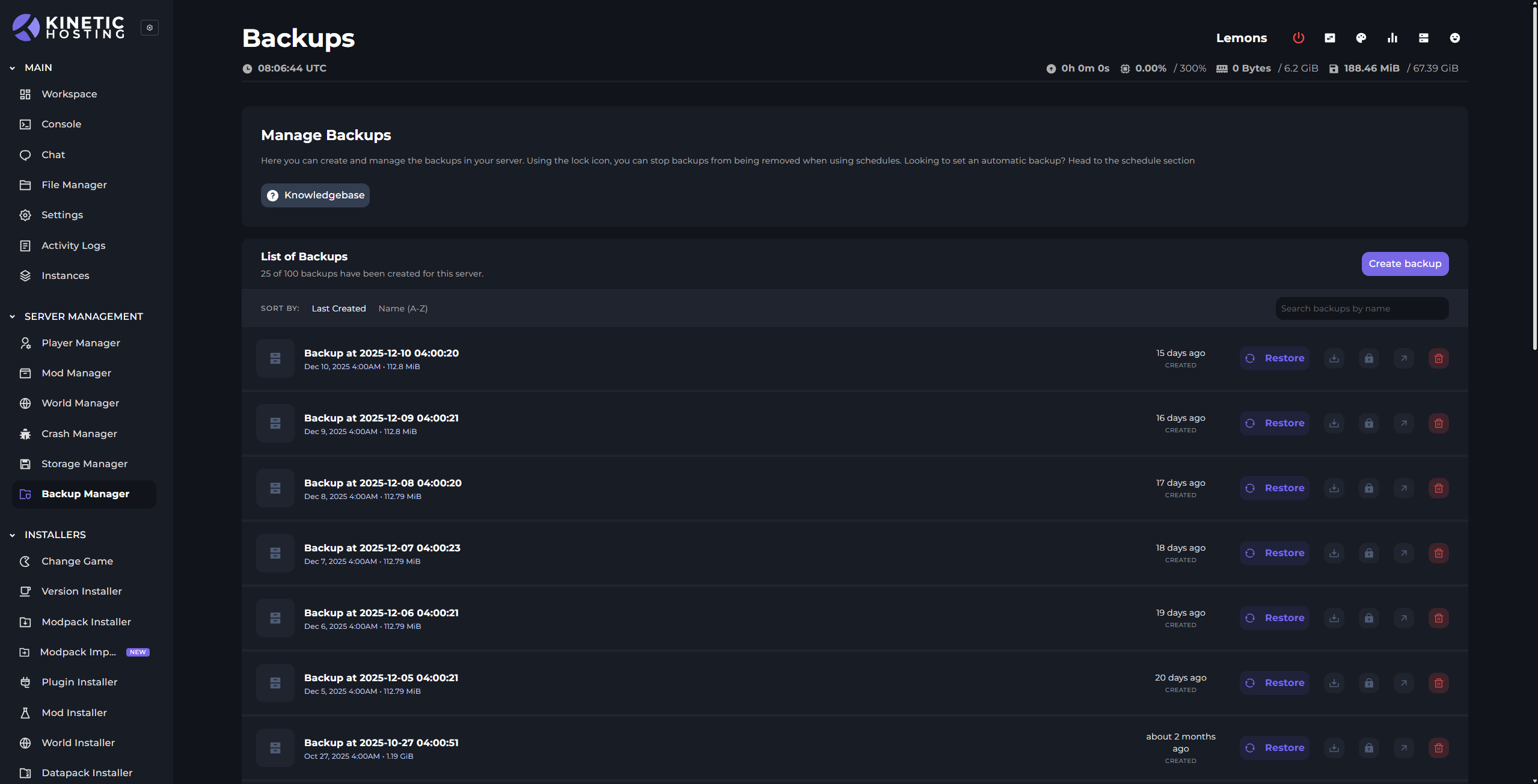Open the theme palette icon in header

(1361, 38)
